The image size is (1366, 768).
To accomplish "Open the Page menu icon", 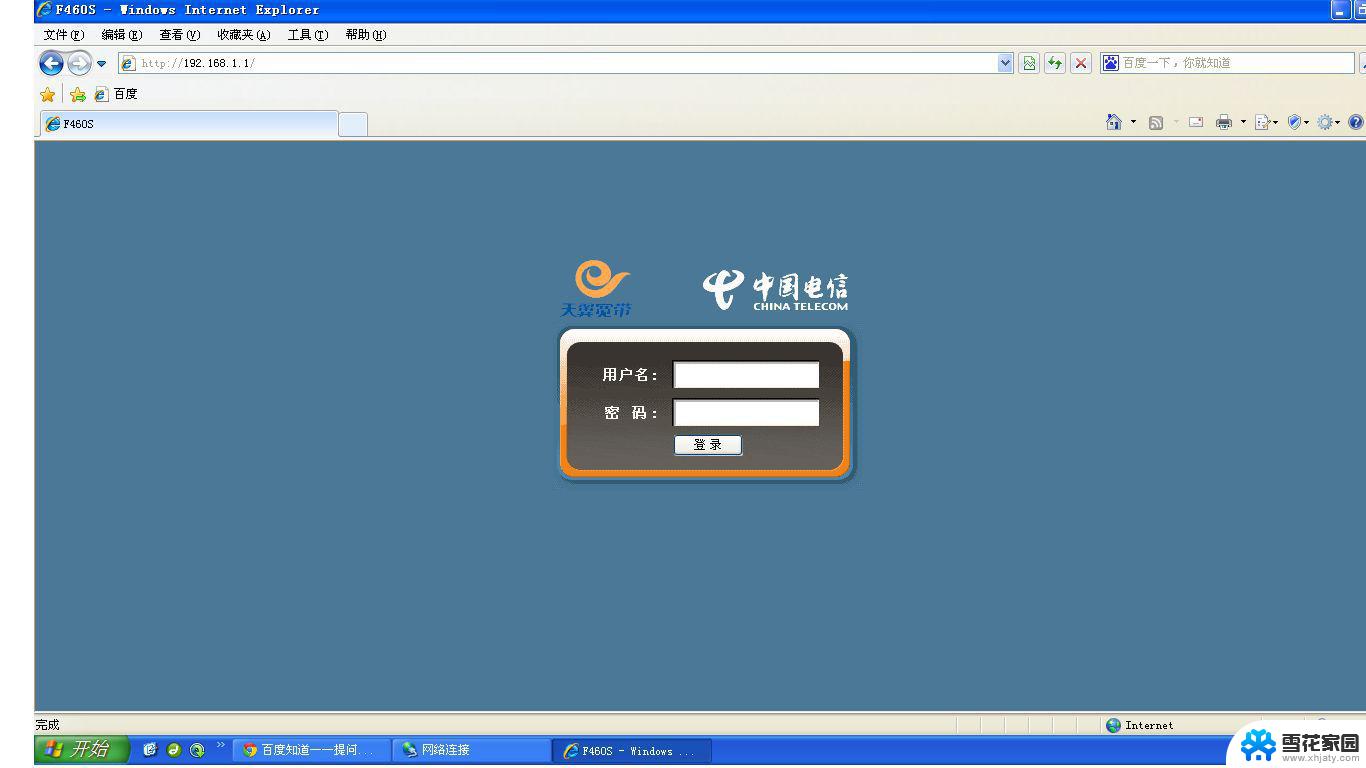I will (1266, 122).
